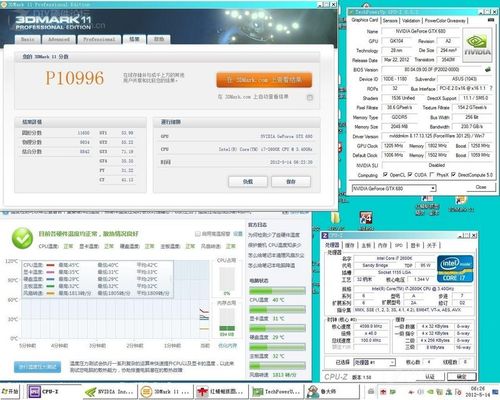Image resolution: width=500 pixels, height=400 pixels.
Task: Open the third tab in the CPU-Z window
Action: pos(366,245)
